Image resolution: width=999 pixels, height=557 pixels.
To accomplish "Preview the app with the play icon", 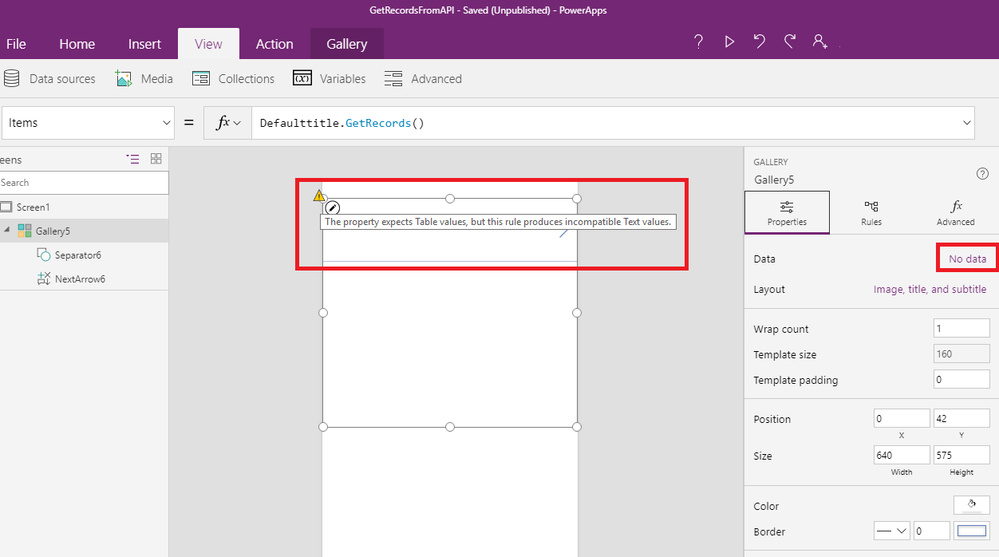I will (x=729, y=41).
